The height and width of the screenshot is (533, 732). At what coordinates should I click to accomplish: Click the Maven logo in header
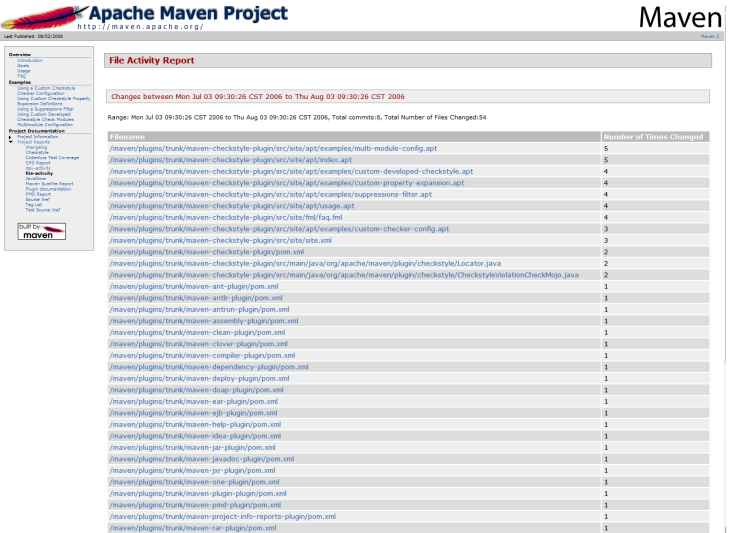679,17
